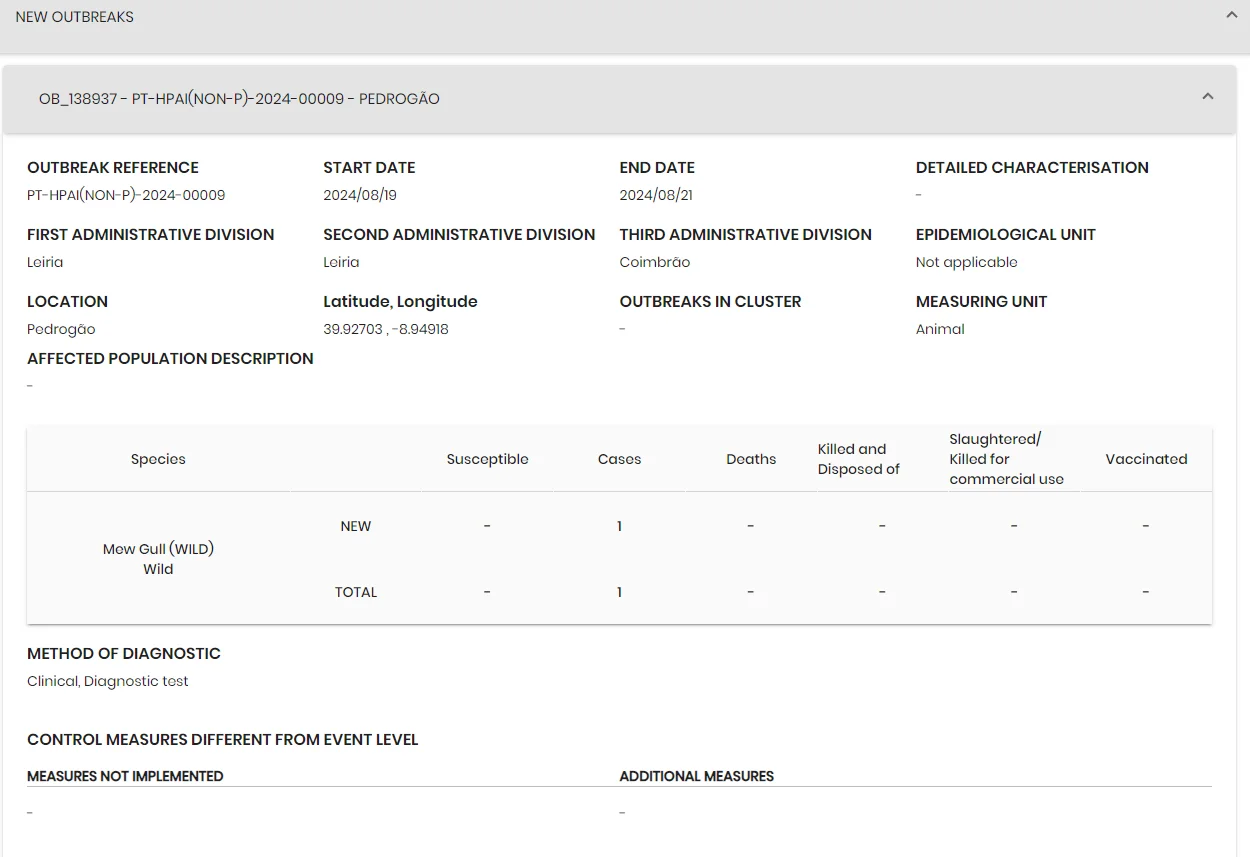Click the coordinates 39.92703, -8.94918
The height and width of the screenshot is (857, 1250).
coord(386,329)
